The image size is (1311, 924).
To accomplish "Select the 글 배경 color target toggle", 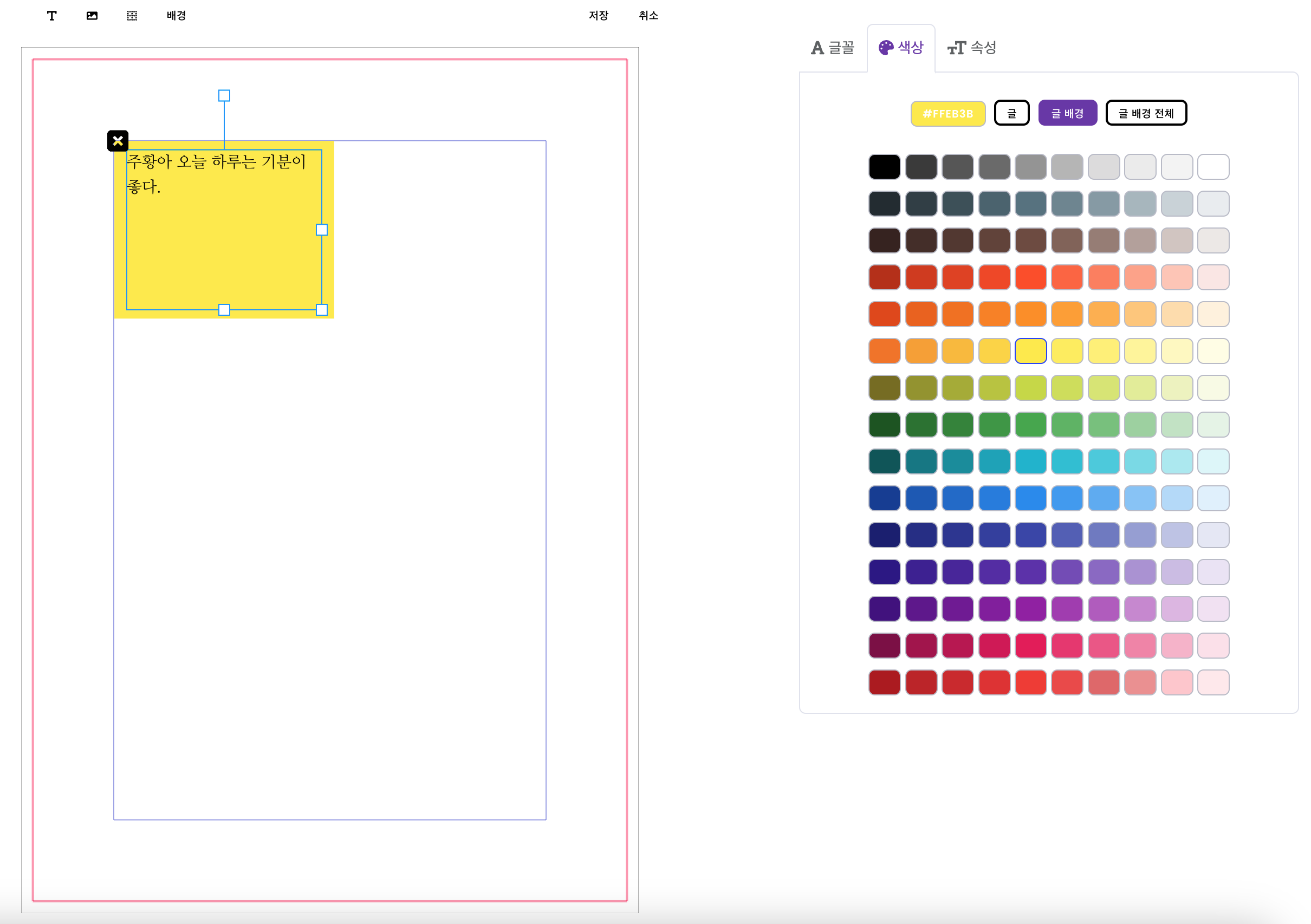I will 1067,113.
